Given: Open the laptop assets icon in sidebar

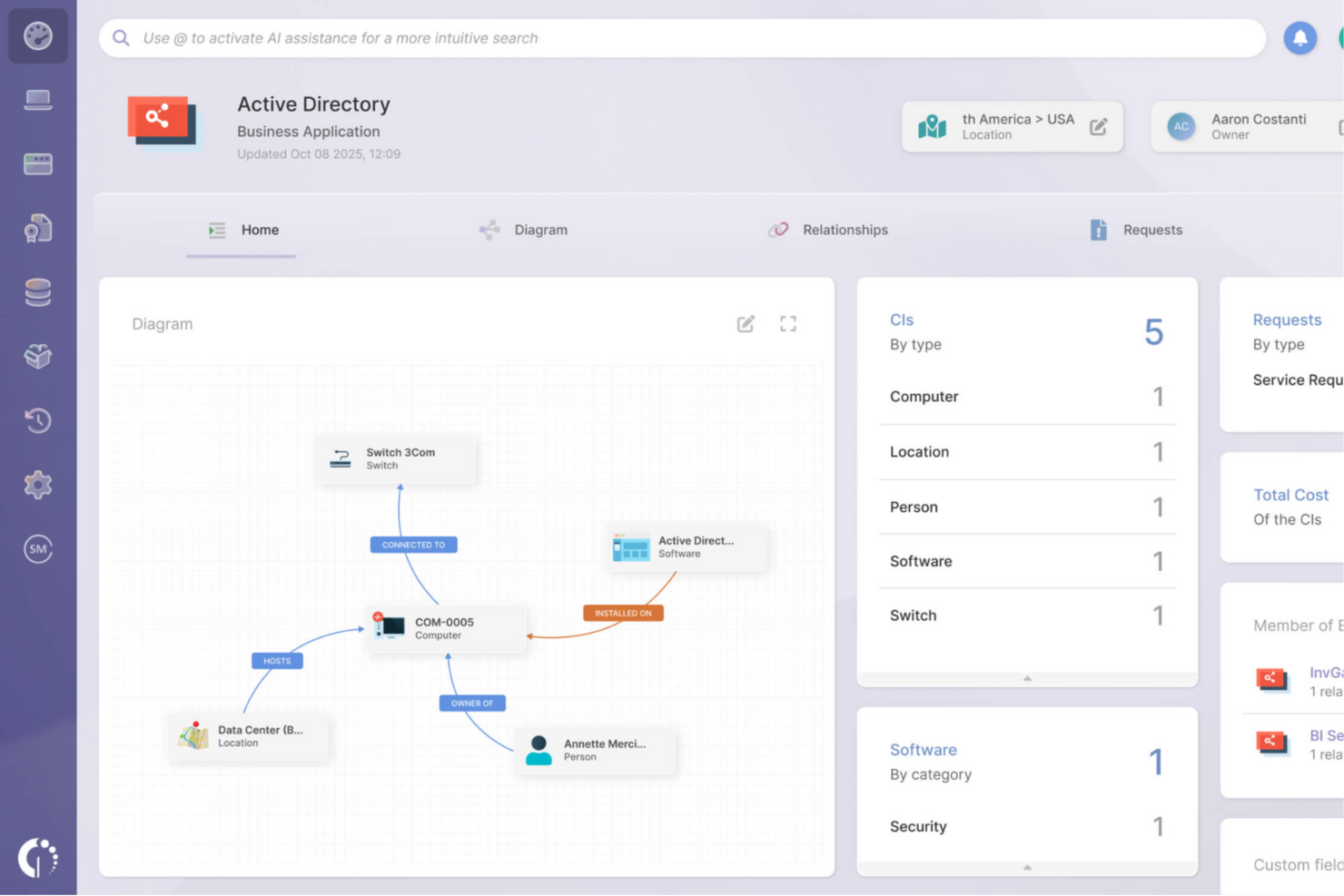Looking at the screenshot, I should 38,100.
